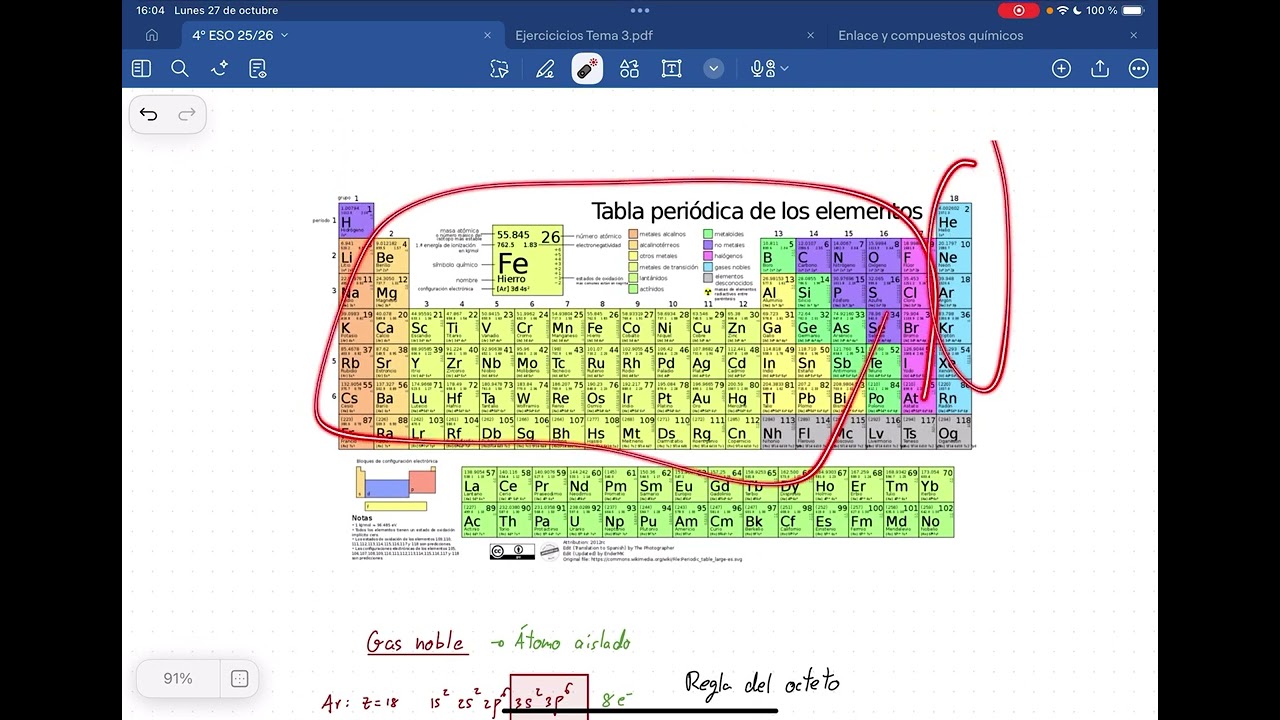The width and height of the screenshot is (1280, 720).
Task: Open the page thumbnails sidebar
Action: pos(141,68)
